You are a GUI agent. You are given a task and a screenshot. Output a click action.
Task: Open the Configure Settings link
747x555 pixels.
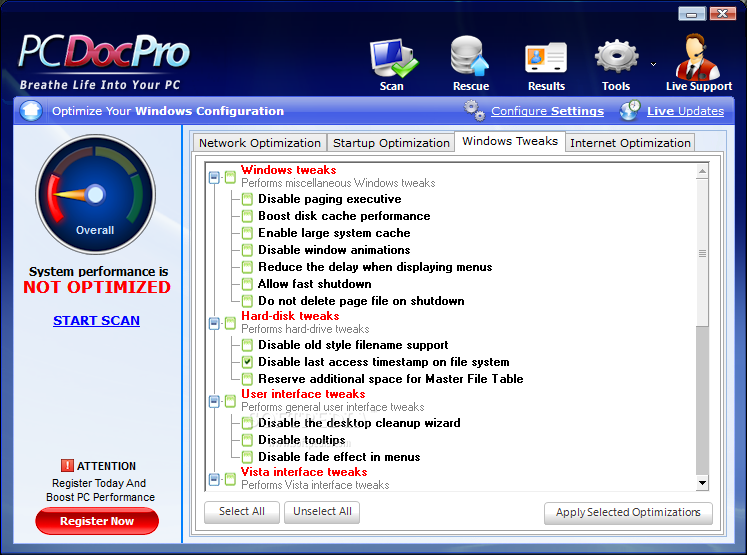[547, 111]
